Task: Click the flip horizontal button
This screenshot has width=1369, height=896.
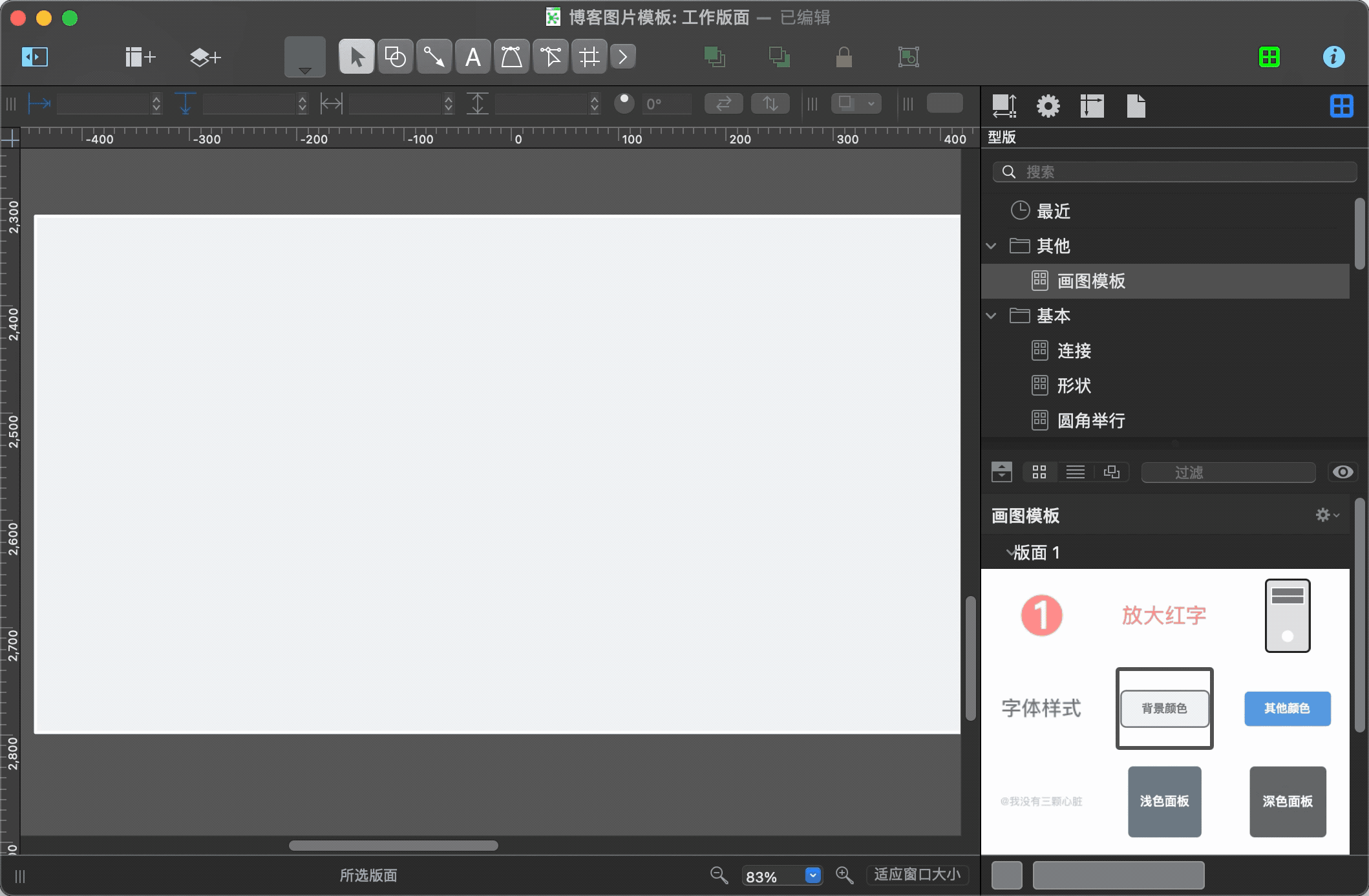Action: pyautogui.click(x=723, y=103)
